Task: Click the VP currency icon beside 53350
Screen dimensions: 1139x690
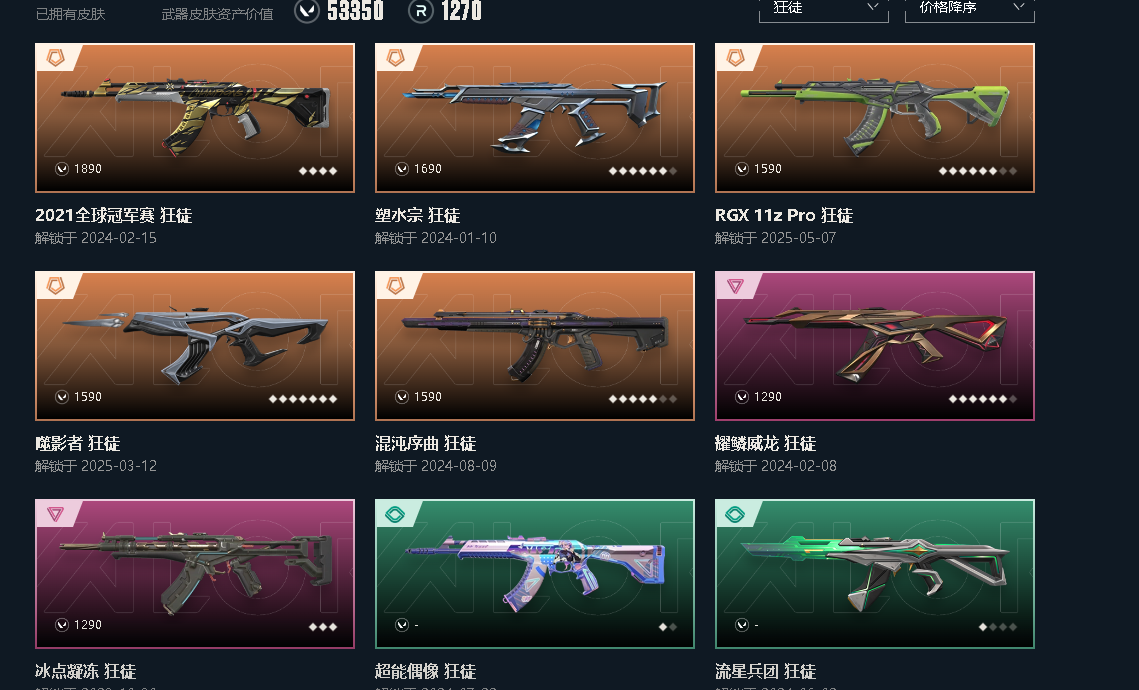Action: (x=307, y=11)
